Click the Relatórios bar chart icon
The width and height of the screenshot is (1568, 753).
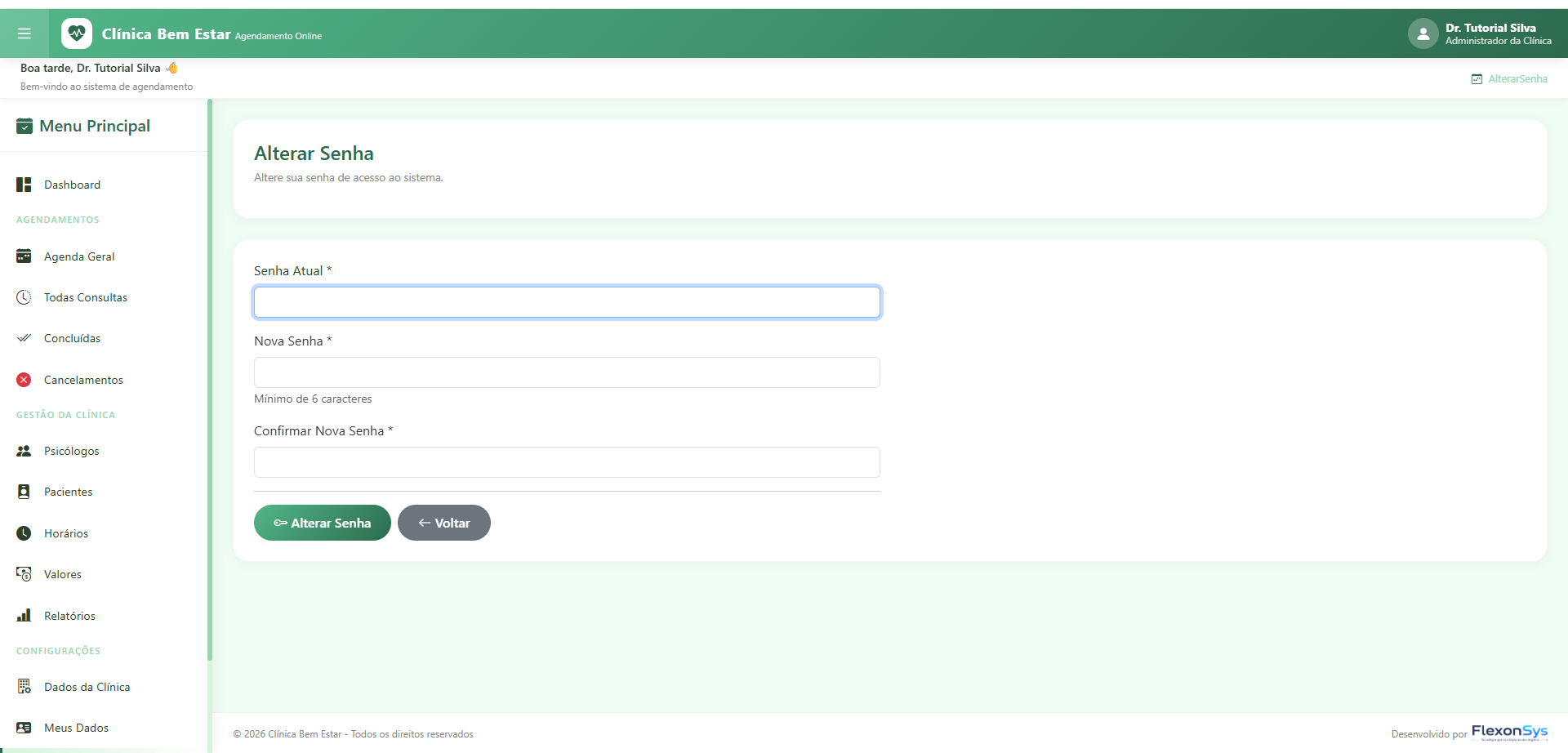(24, 616)
